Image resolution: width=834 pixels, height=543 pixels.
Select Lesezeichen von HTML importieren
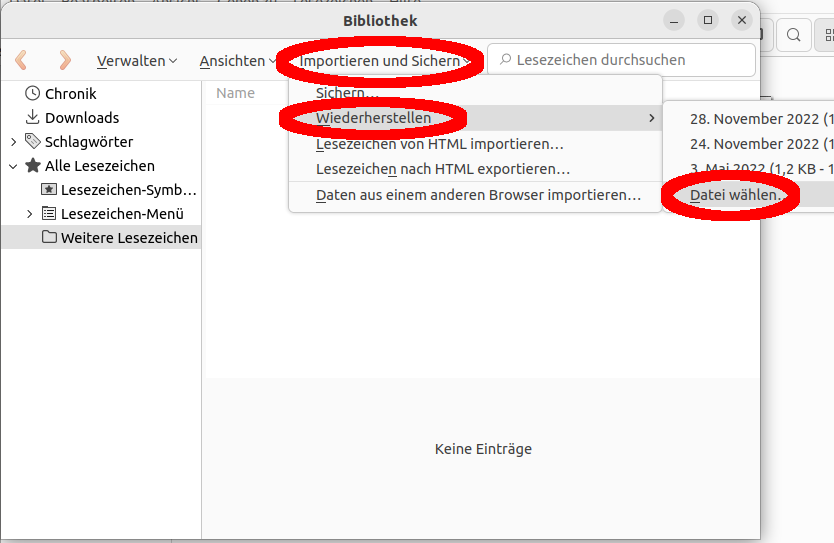pyautogui.click(x=439, y=144)
